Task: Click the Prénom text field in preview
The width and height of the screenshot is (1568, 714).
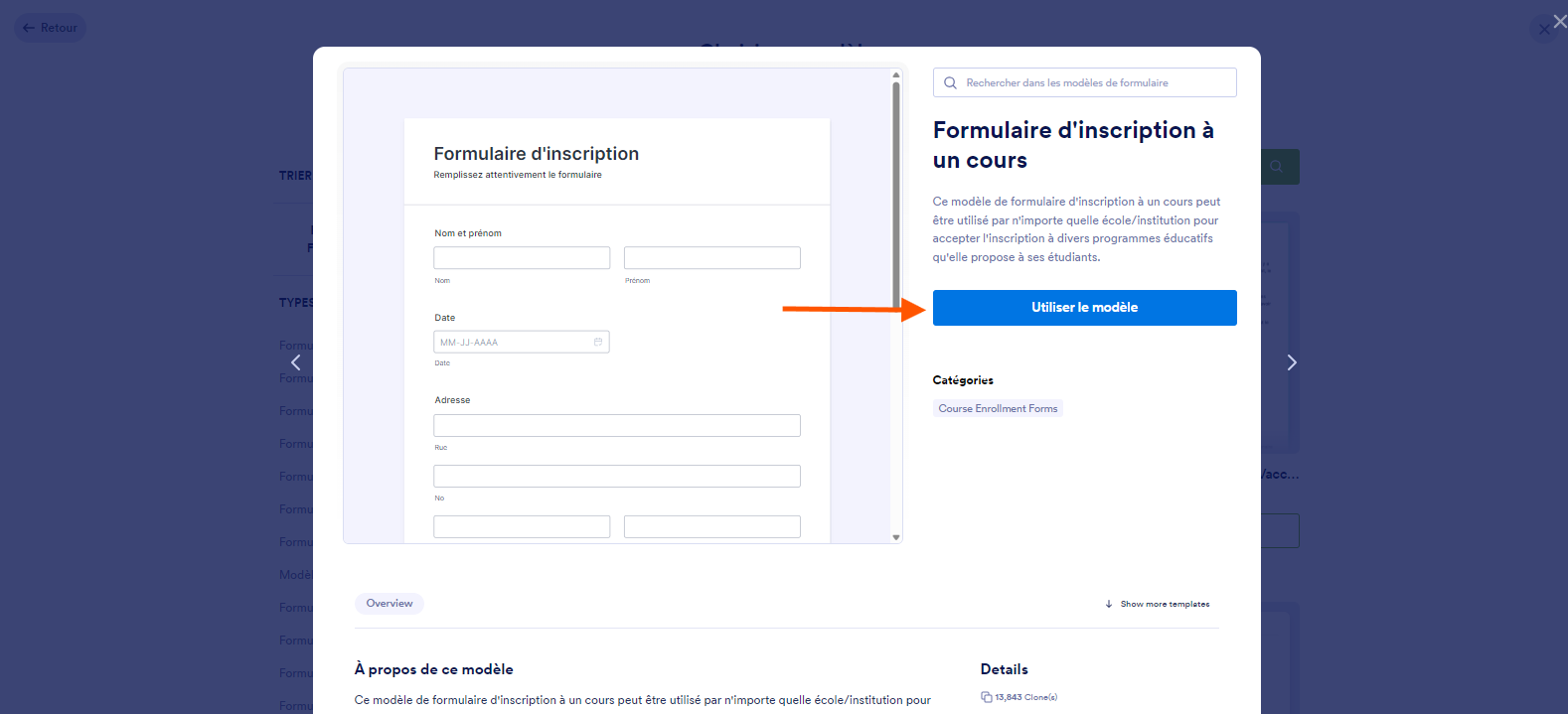Action: tap(711, 258)
